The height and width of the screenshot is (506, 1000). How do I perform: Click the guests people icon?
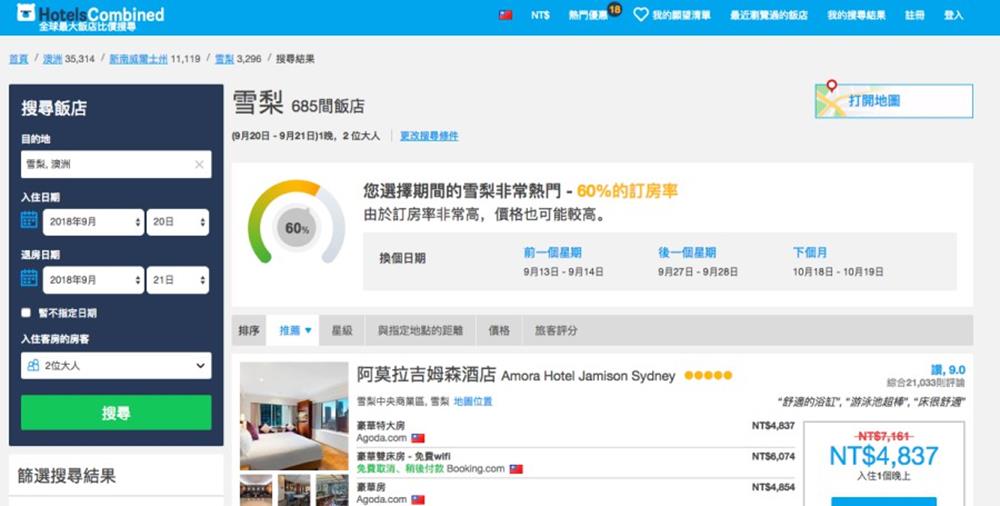pyautogui.click(x=33, y=366)
